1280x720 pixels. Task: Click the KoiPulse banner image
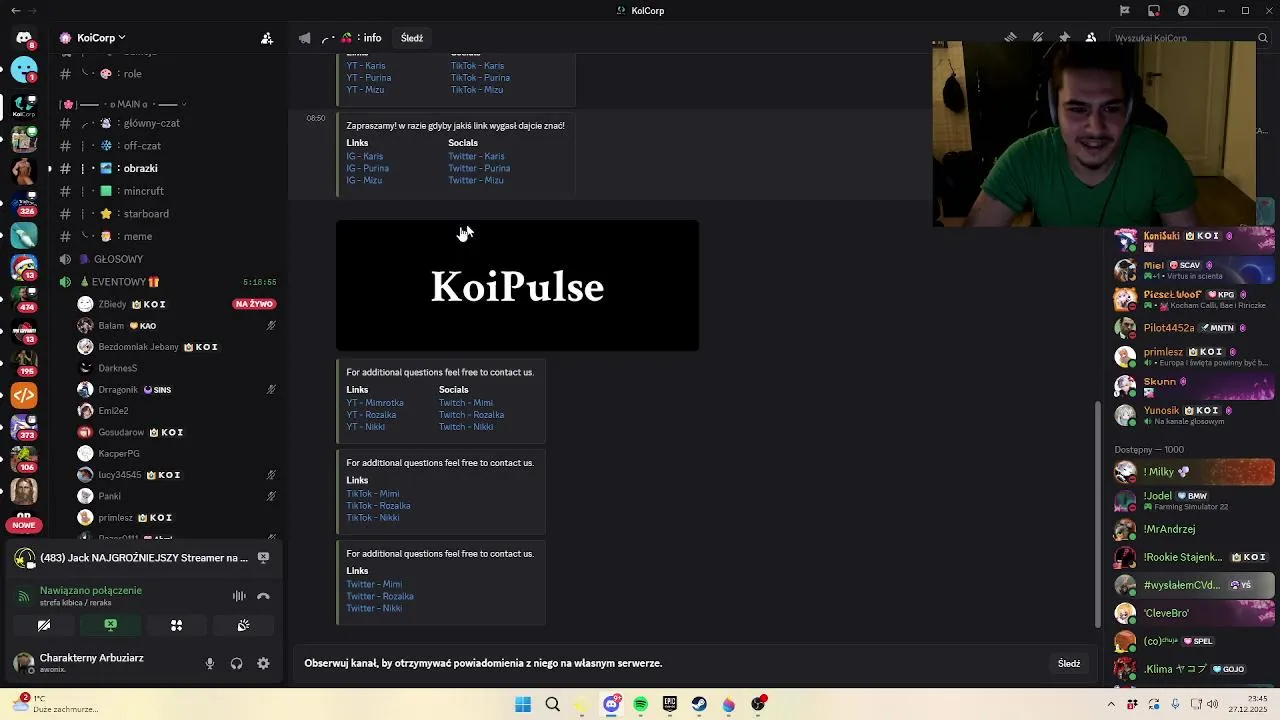[x=517, y=286]
